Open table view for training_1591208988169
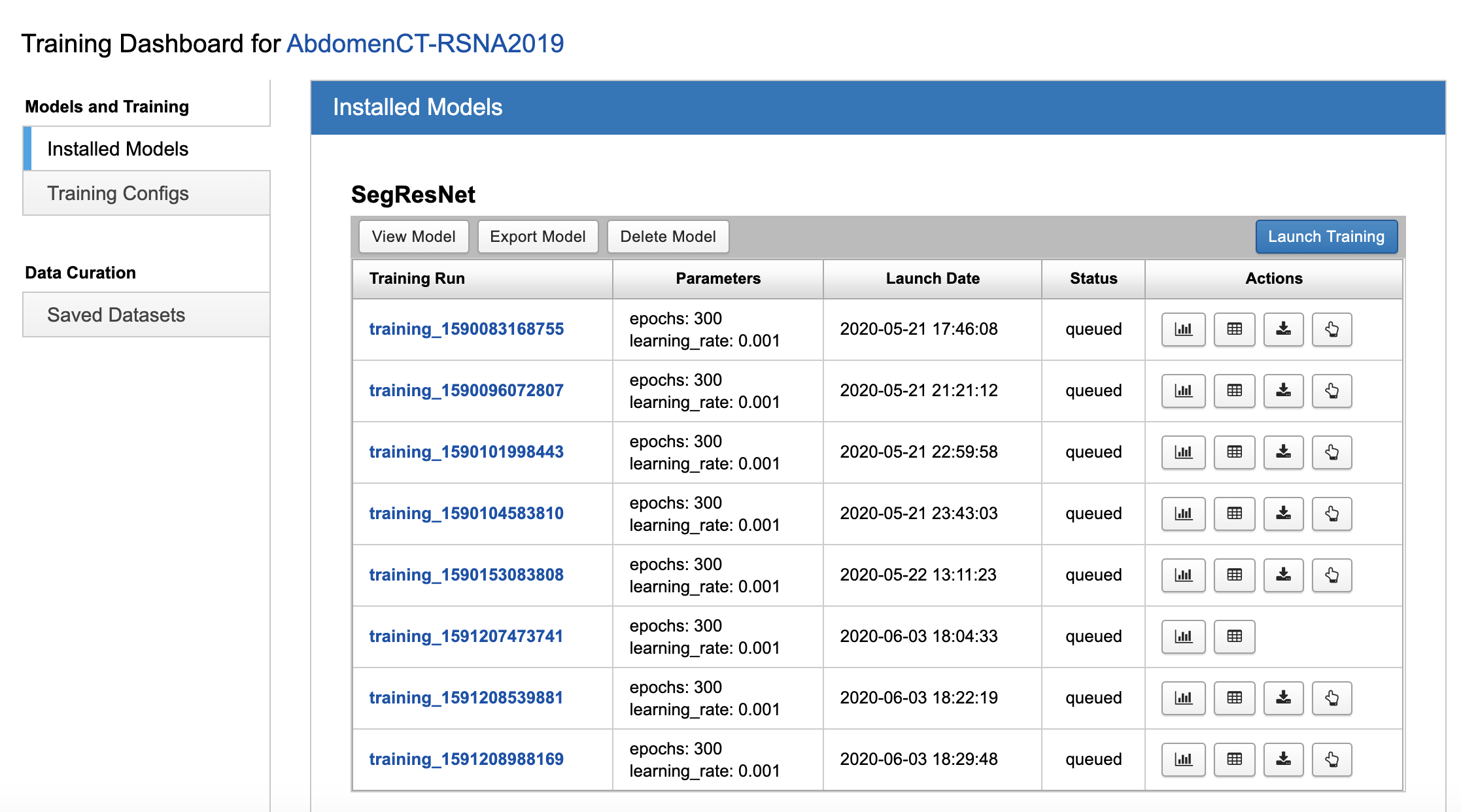Screen dimensions: 1461x812 (x=1234, y=759)
